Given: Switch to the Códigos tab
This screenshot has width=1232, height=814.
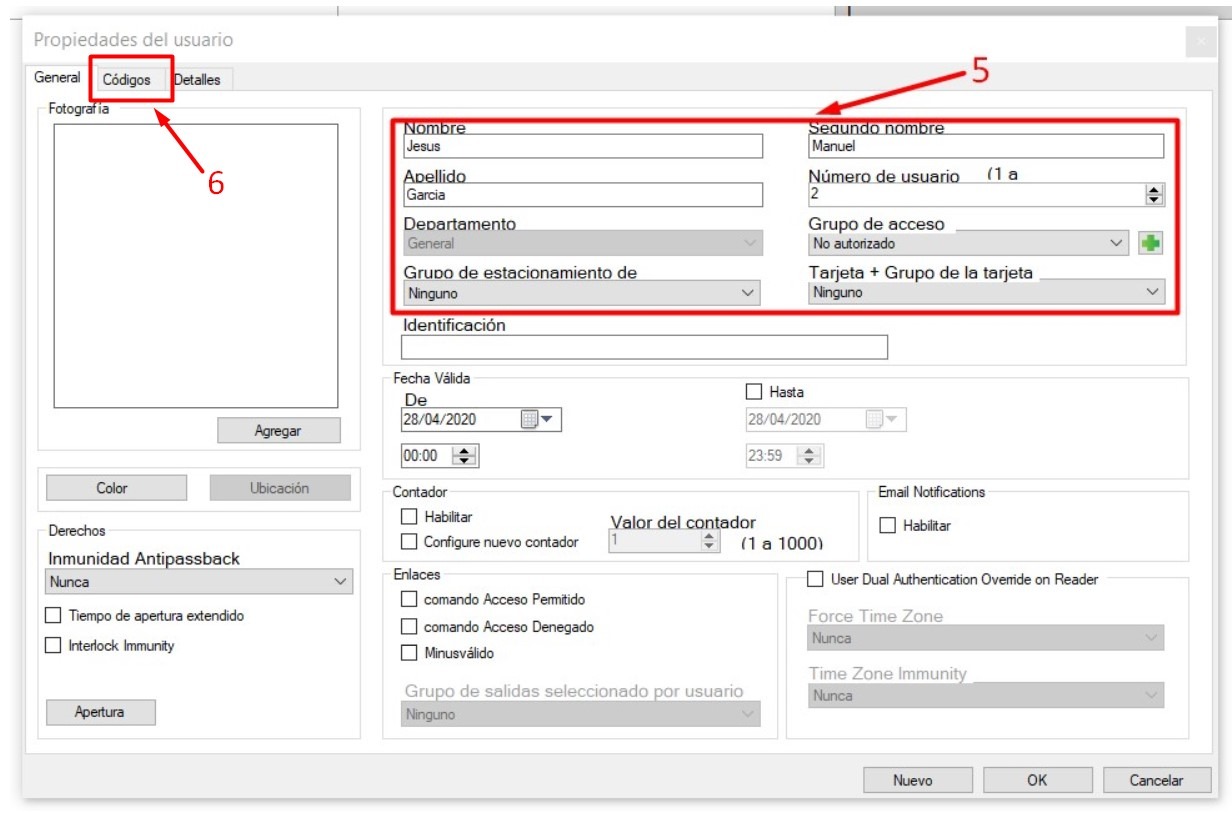Looking at the screenshot, I should (127, 80).
